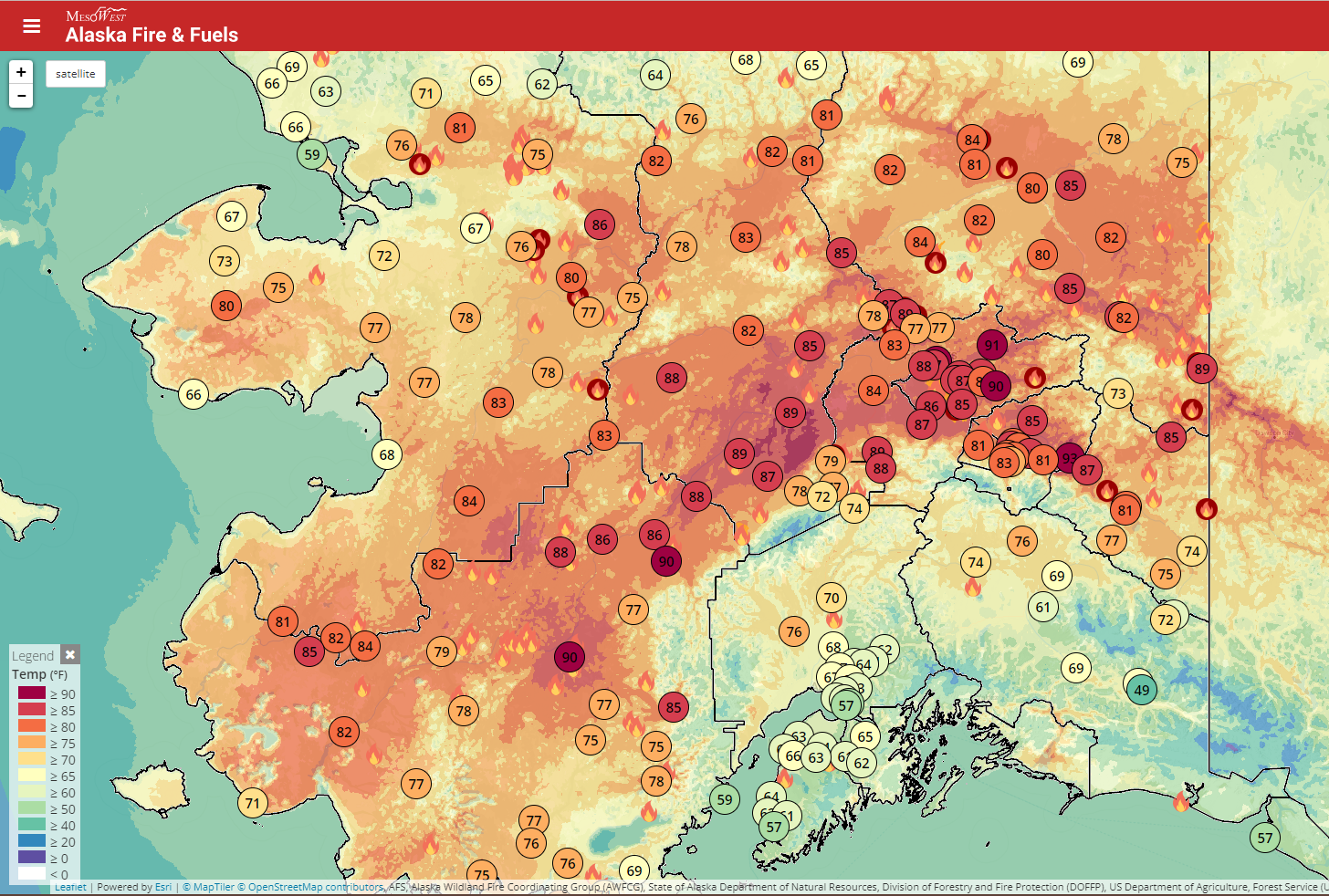
Task: Zoom in using the map plus icon
Action: coord(21,71)
